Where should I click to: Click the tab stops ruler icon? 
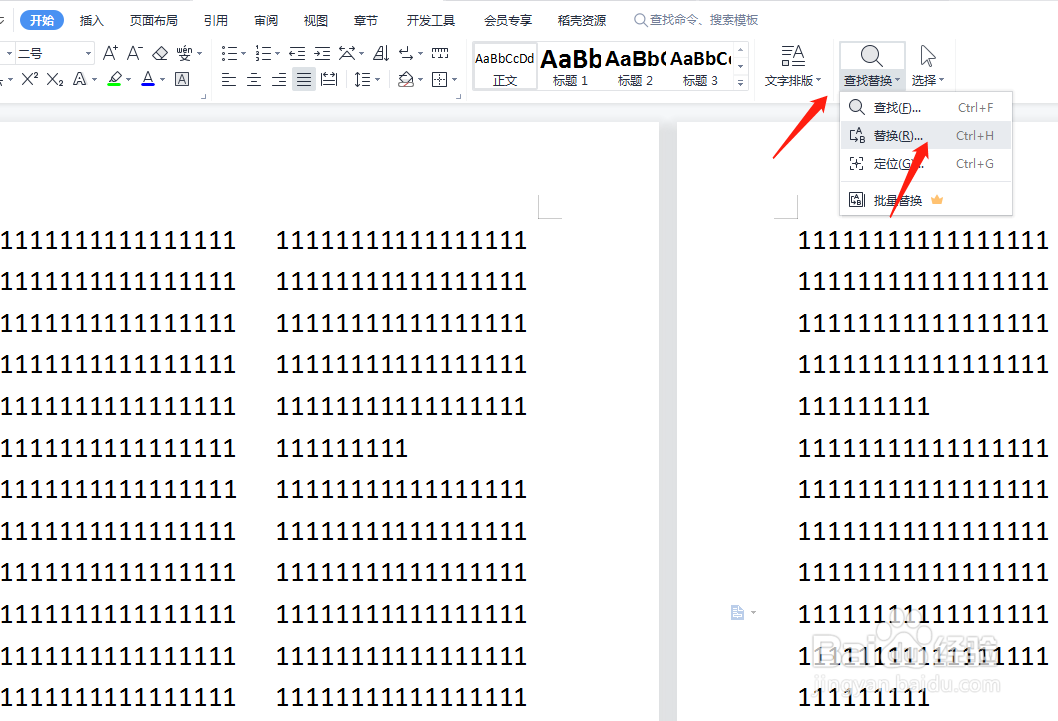click(440, 53)
